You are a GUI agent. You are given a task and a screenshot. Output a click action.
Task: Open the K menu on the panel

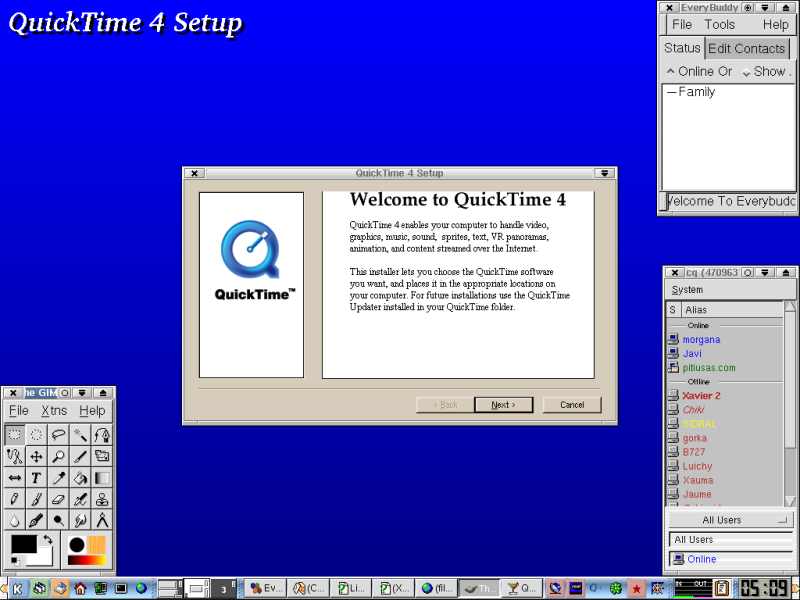(17, 589)
